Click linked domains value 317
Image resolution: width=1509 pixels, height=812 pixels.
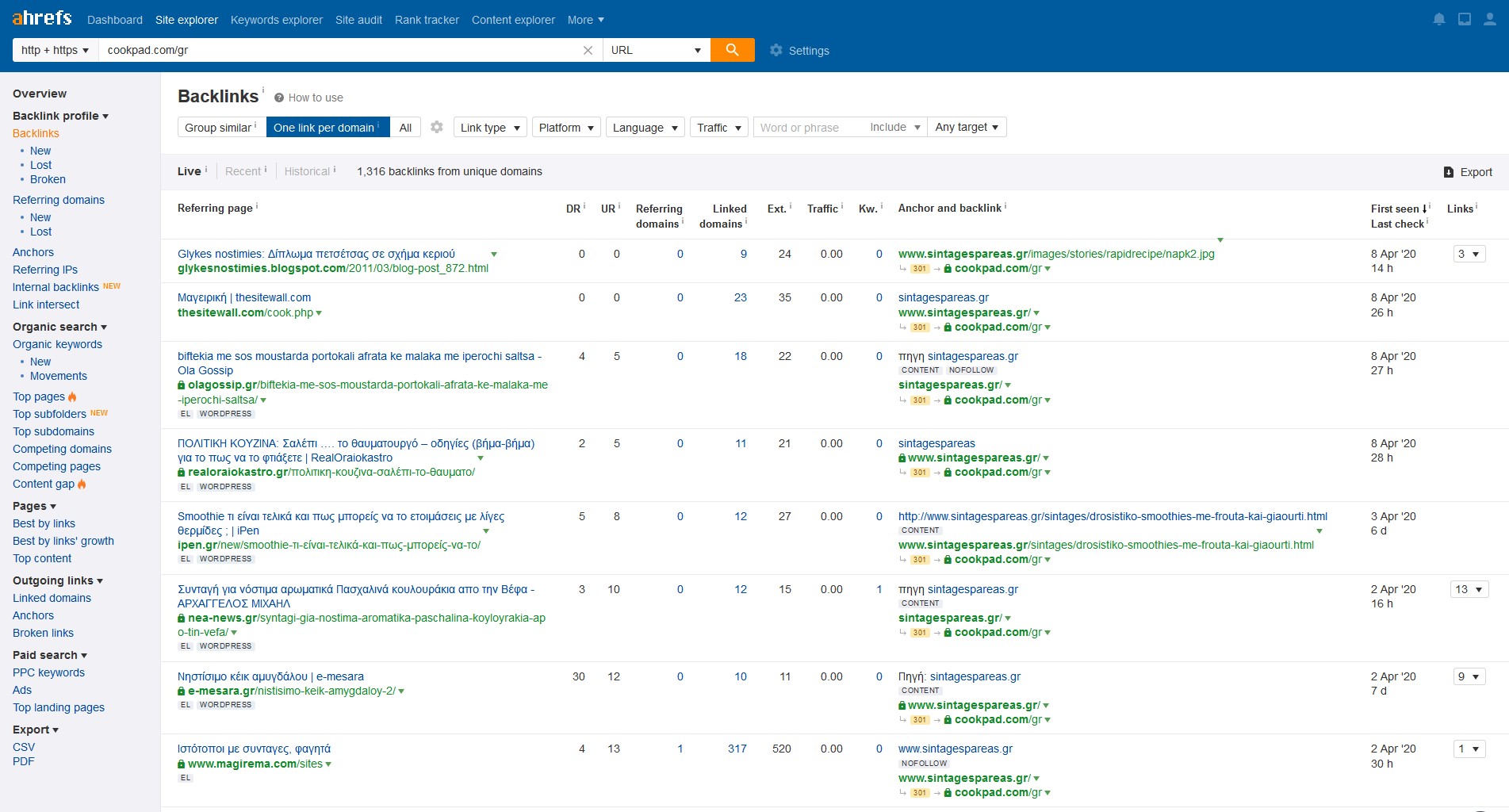click(737, 749)
